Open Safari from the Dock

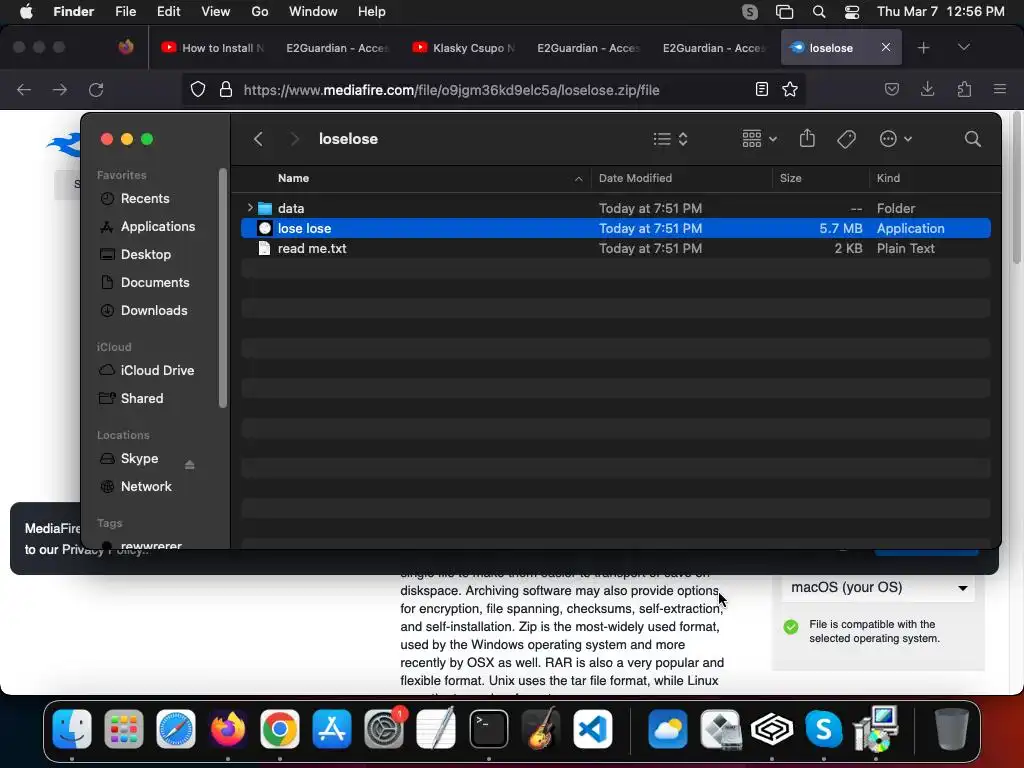pos(176,729)
